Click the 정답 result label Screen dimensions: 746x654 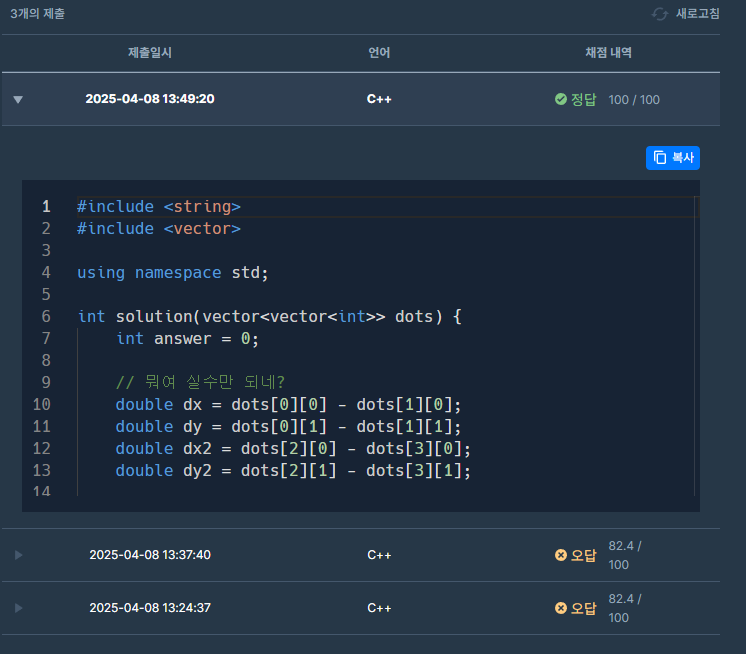coord(583,99)
